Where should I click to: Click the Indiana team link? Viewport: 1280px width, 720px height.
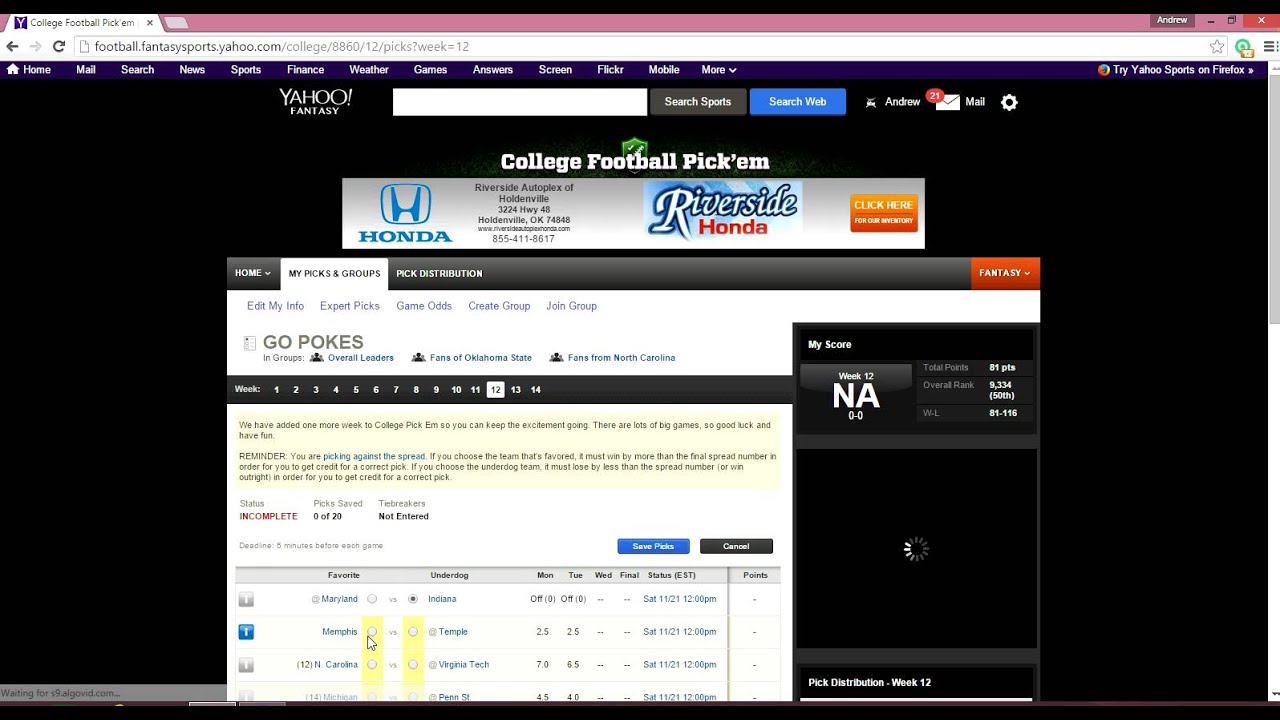(x=442, y=599)
